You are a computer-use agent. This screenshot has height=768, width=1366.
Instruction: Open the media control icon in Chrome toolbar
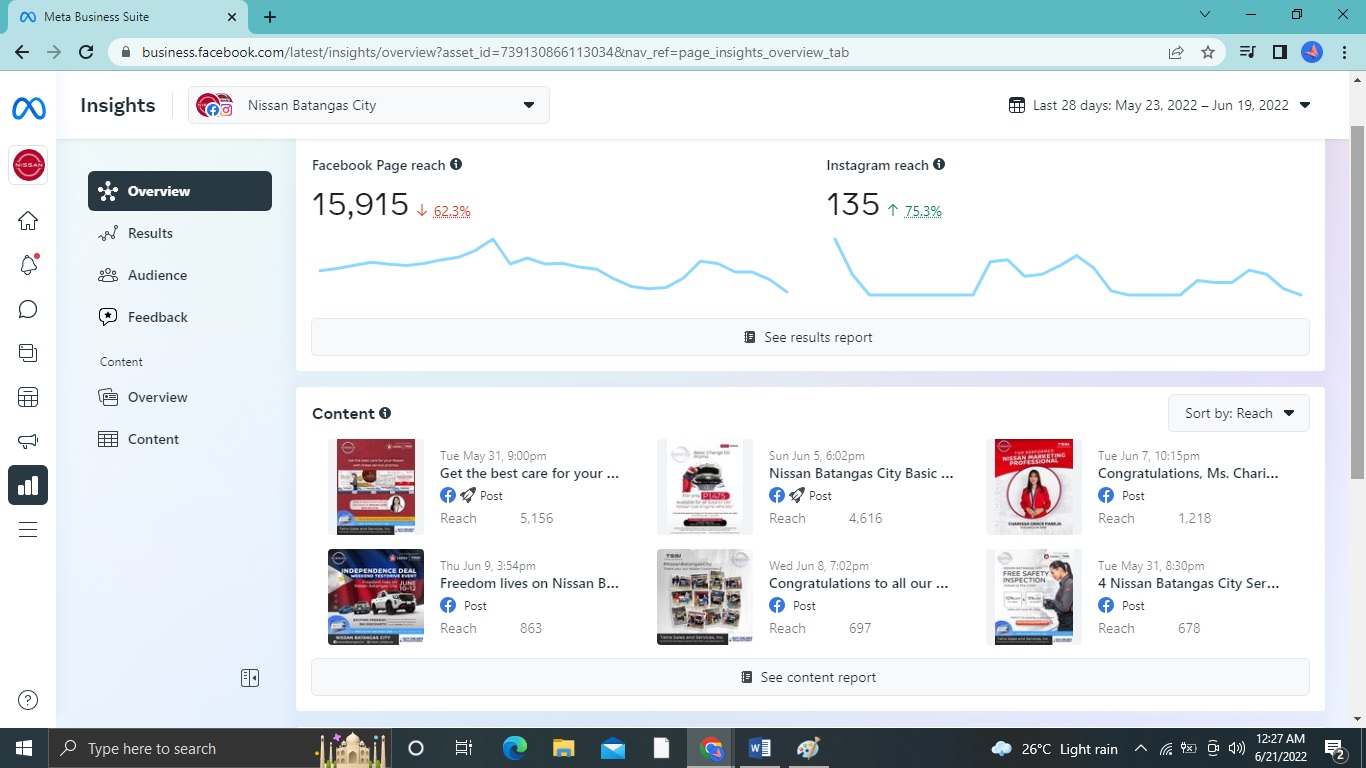coord(1247,52)
